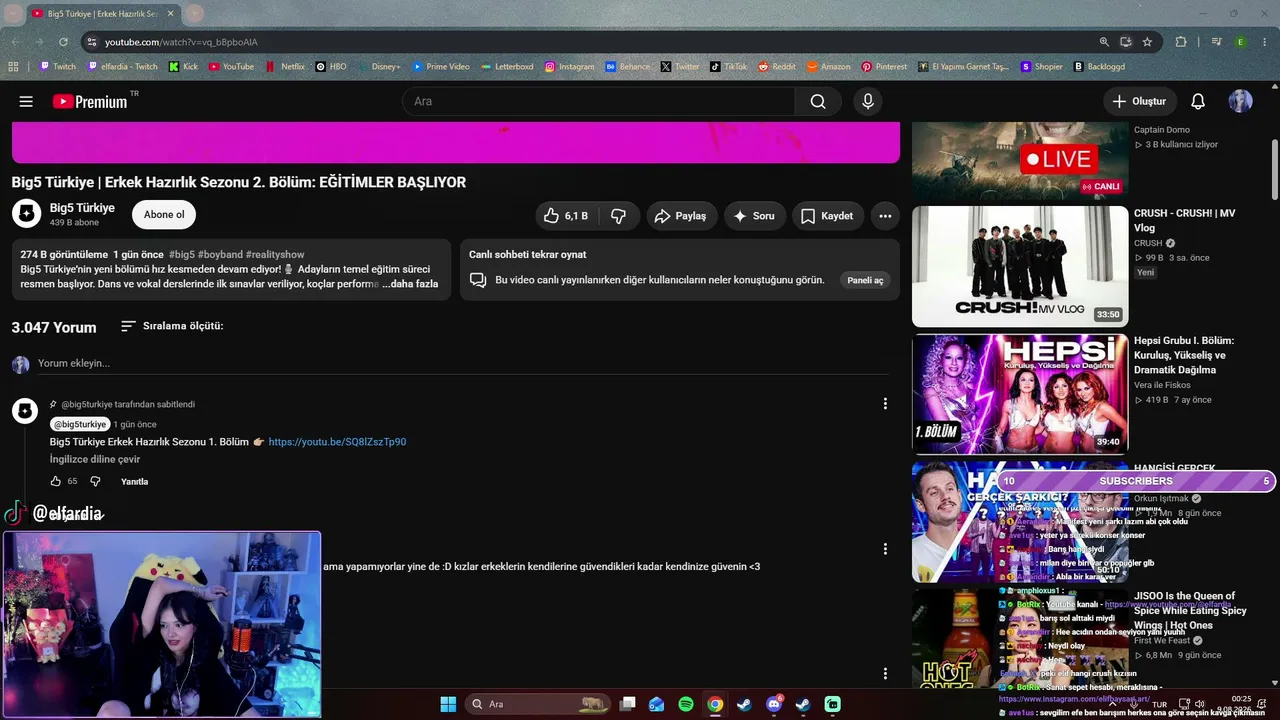Click the @big5turkiye author badge

click(x=80, y=424)
